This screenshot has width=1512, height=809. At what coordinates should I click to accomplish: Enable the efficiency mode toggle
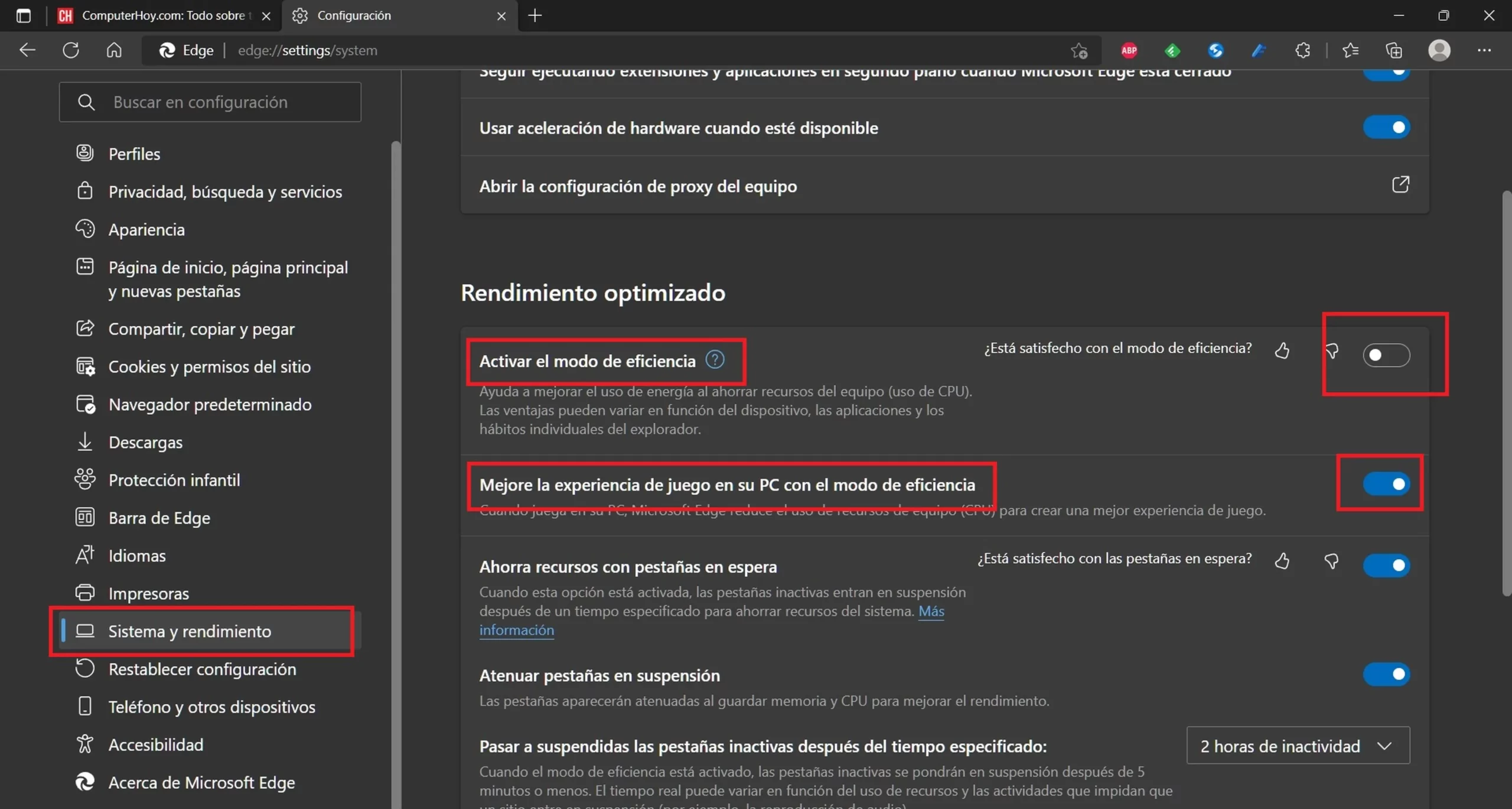(1386, 355)
